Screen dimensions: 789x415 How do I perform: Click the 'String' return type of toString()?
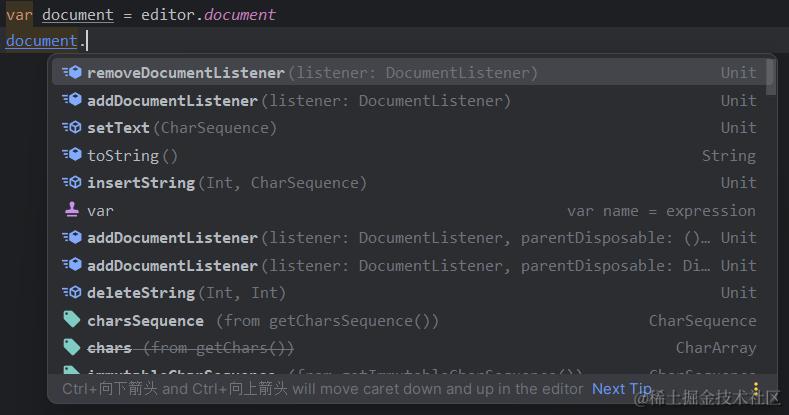729,155
